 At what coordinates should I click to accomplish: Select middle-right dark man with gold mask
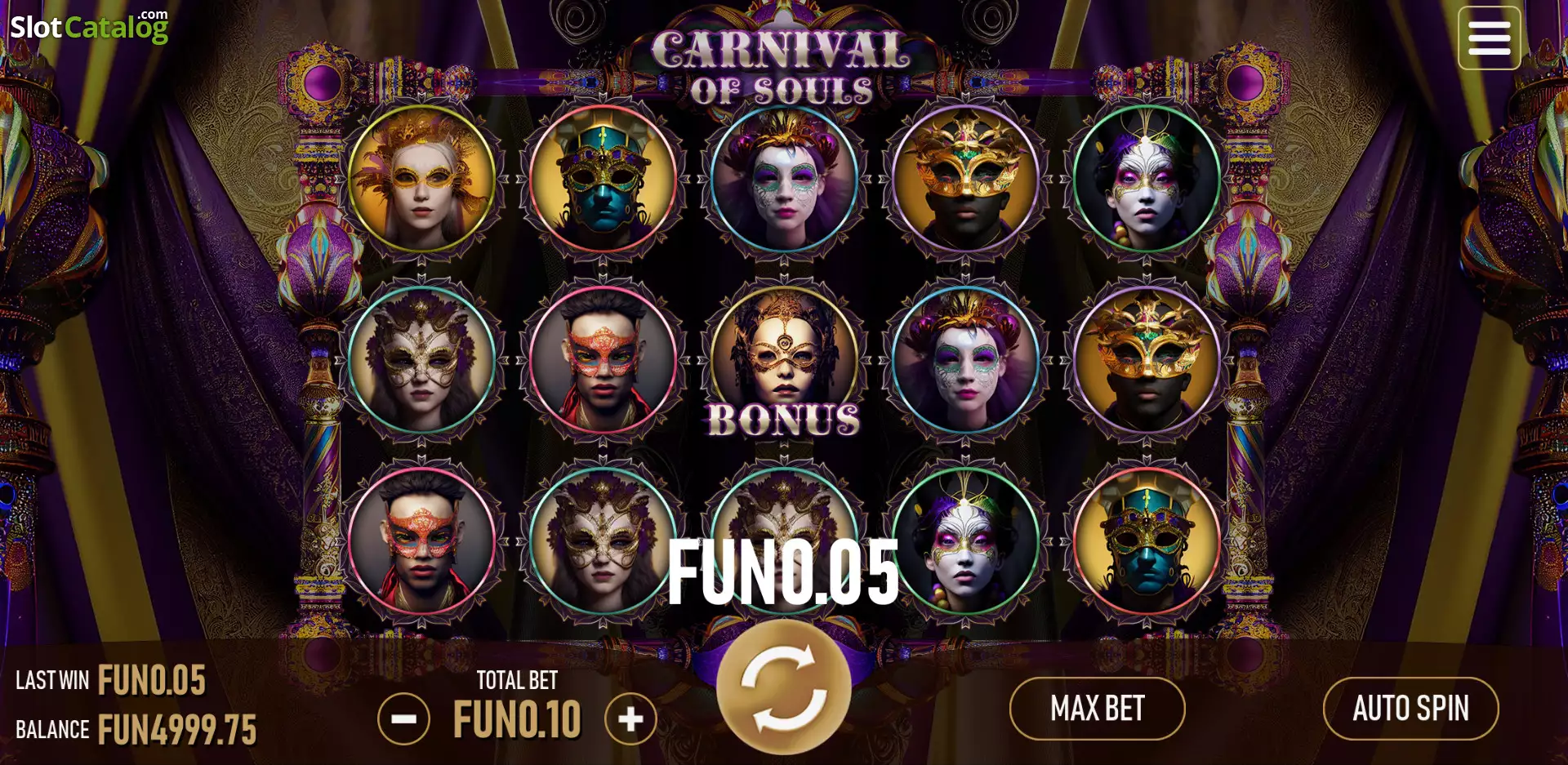pyautogui.click(x=1147, y=359)
